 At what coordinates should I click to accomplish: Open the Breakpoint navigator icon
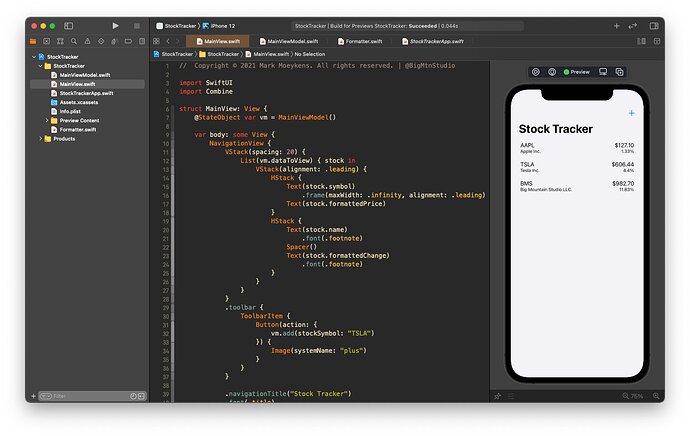click(x=128, y=41)
